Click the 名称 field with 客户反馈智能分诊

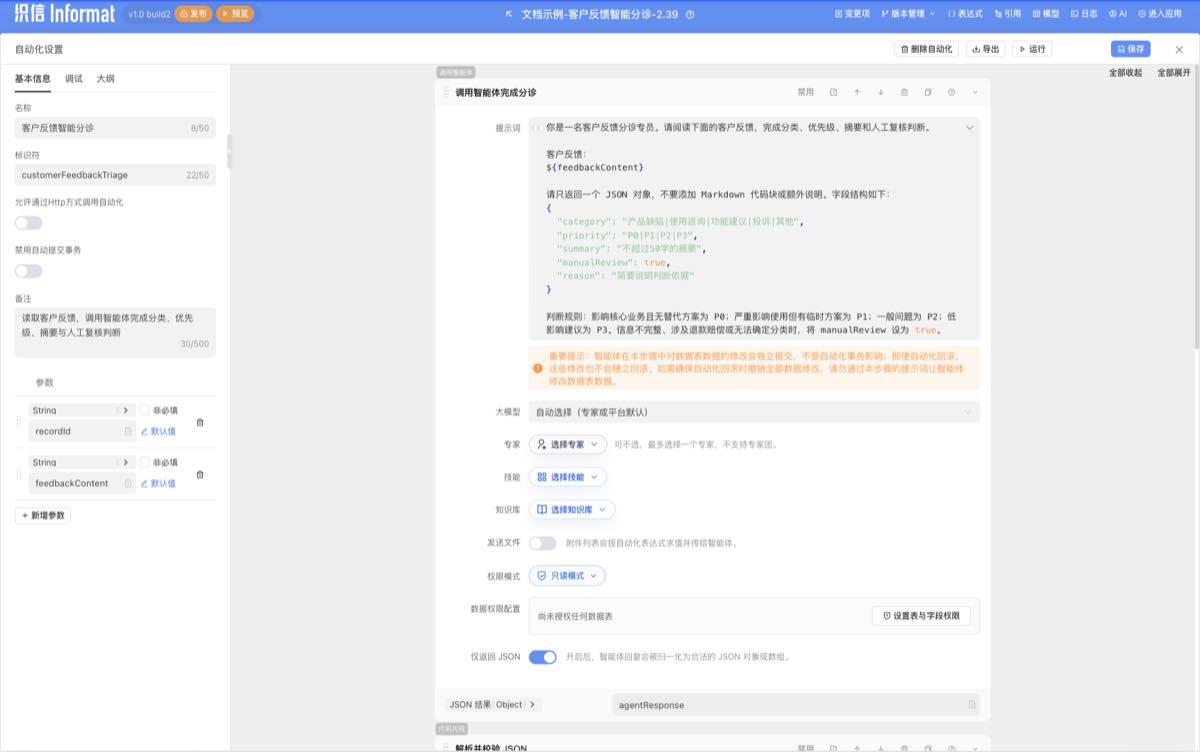point(115,128)
